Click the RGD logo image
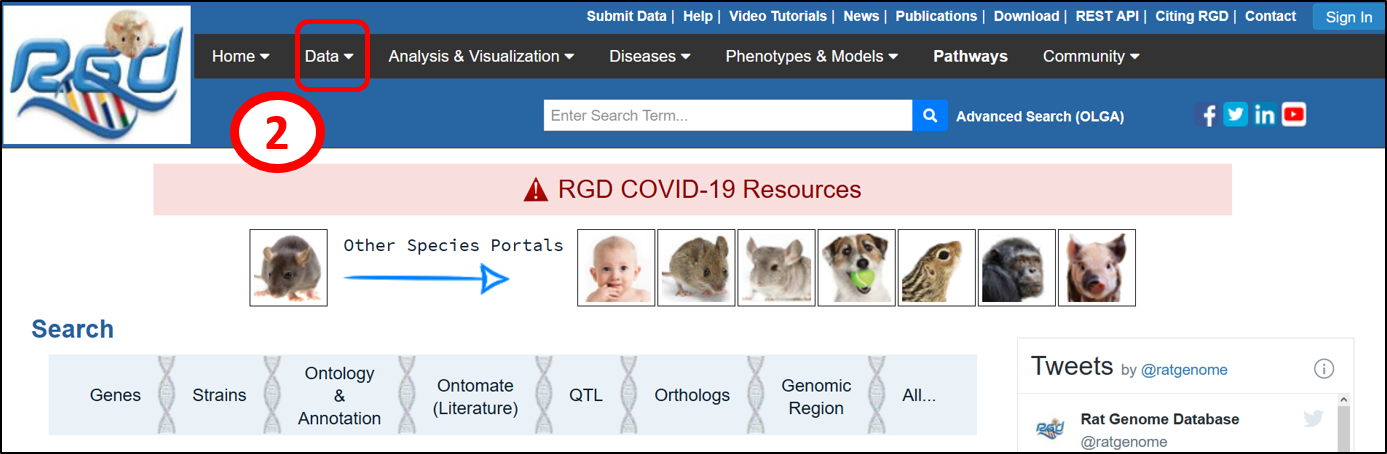 pos(97,75)
